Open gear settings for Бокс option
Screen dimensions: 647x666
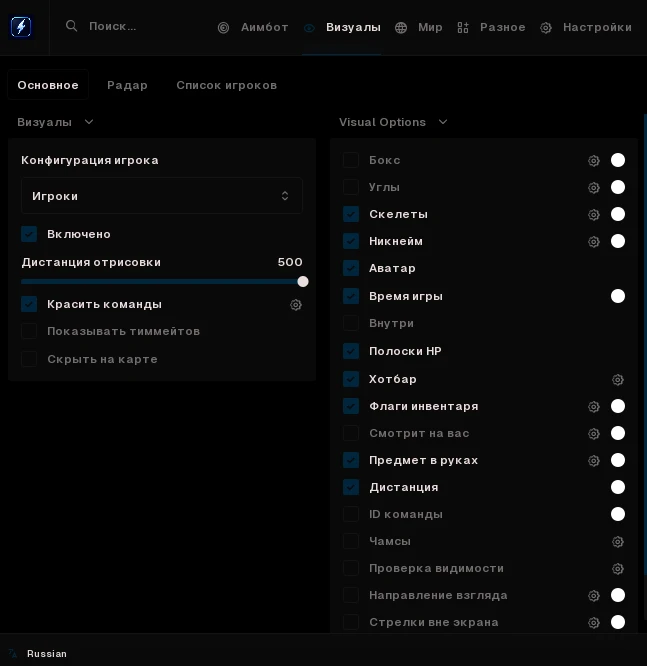coord(593,161)
